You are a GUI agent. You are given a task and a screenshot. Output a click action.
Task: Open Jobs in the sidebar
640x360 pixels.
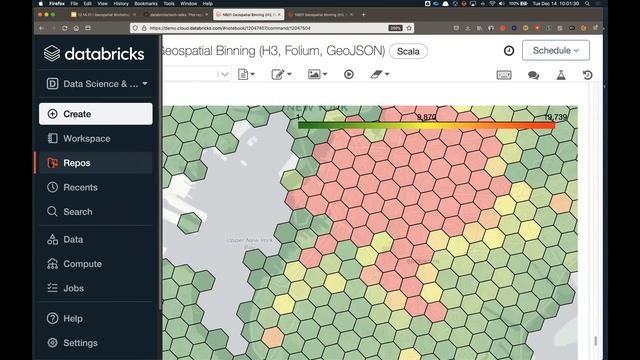[96, 288]
